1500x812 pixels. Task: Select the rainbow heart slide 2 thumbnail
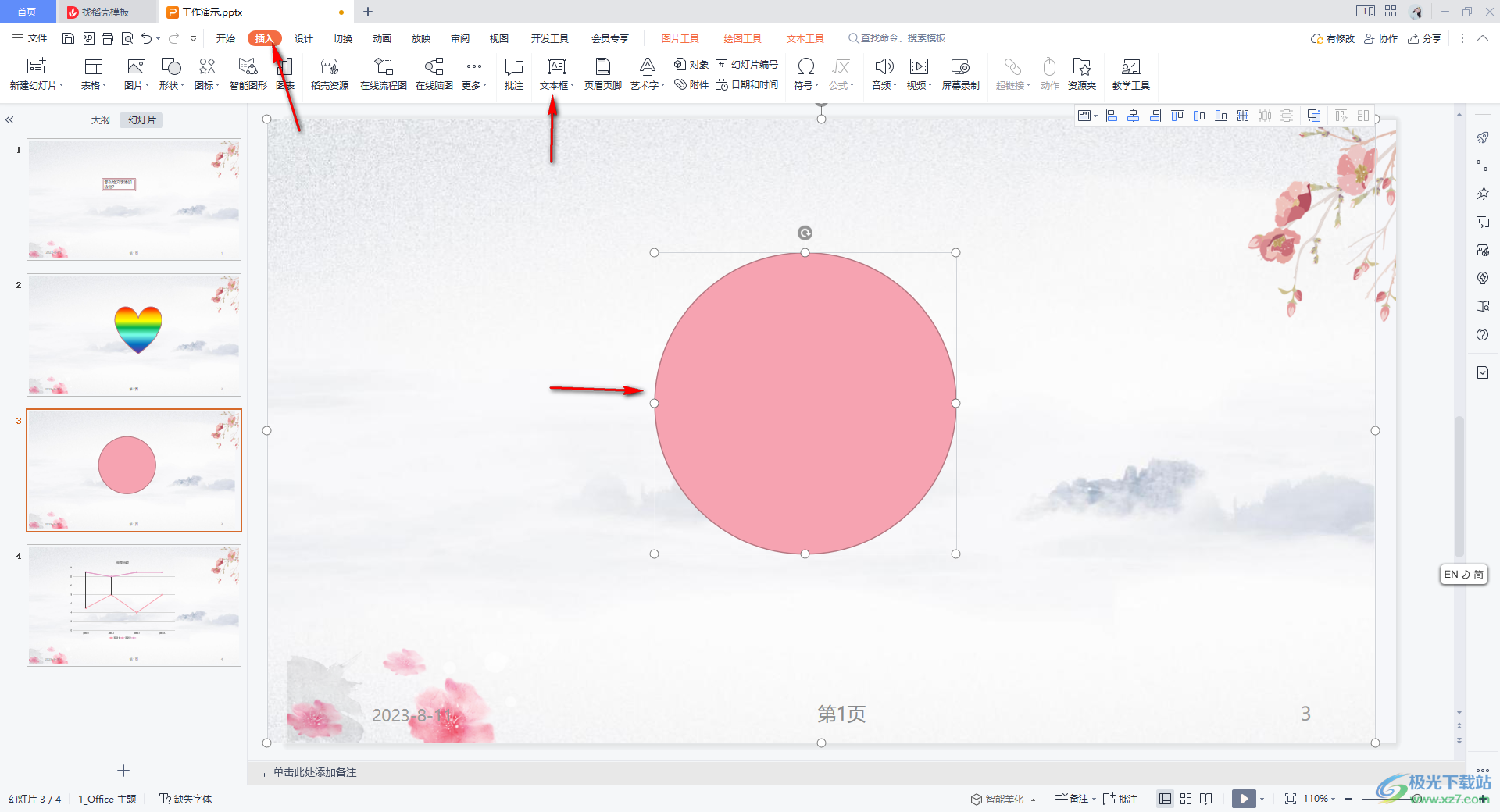coord(134,334)
